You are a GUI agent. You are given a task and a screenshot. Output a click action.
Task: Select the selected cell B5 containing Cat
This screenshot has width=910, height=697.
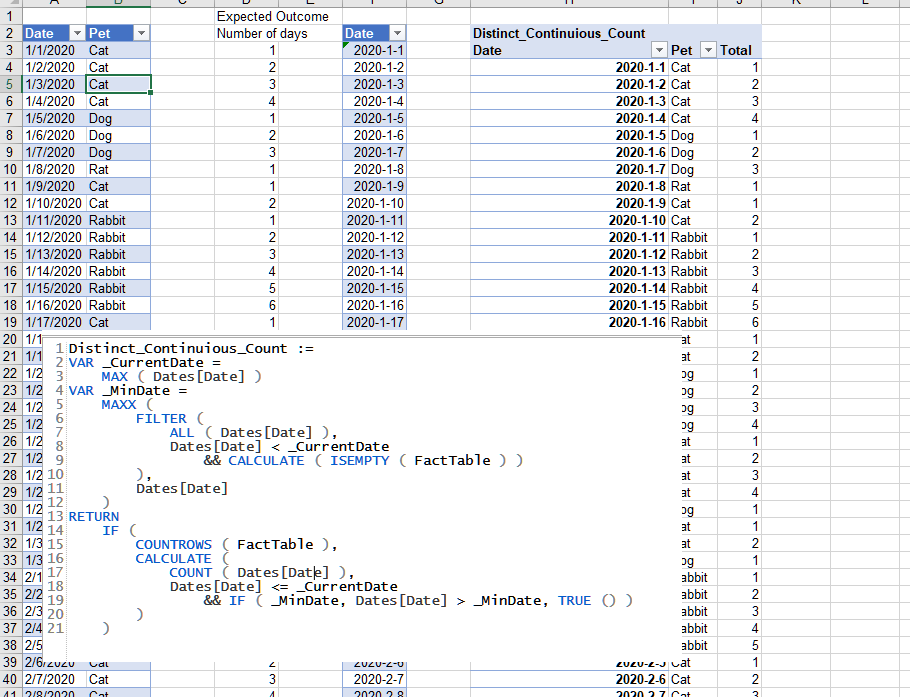click(118, 84)
